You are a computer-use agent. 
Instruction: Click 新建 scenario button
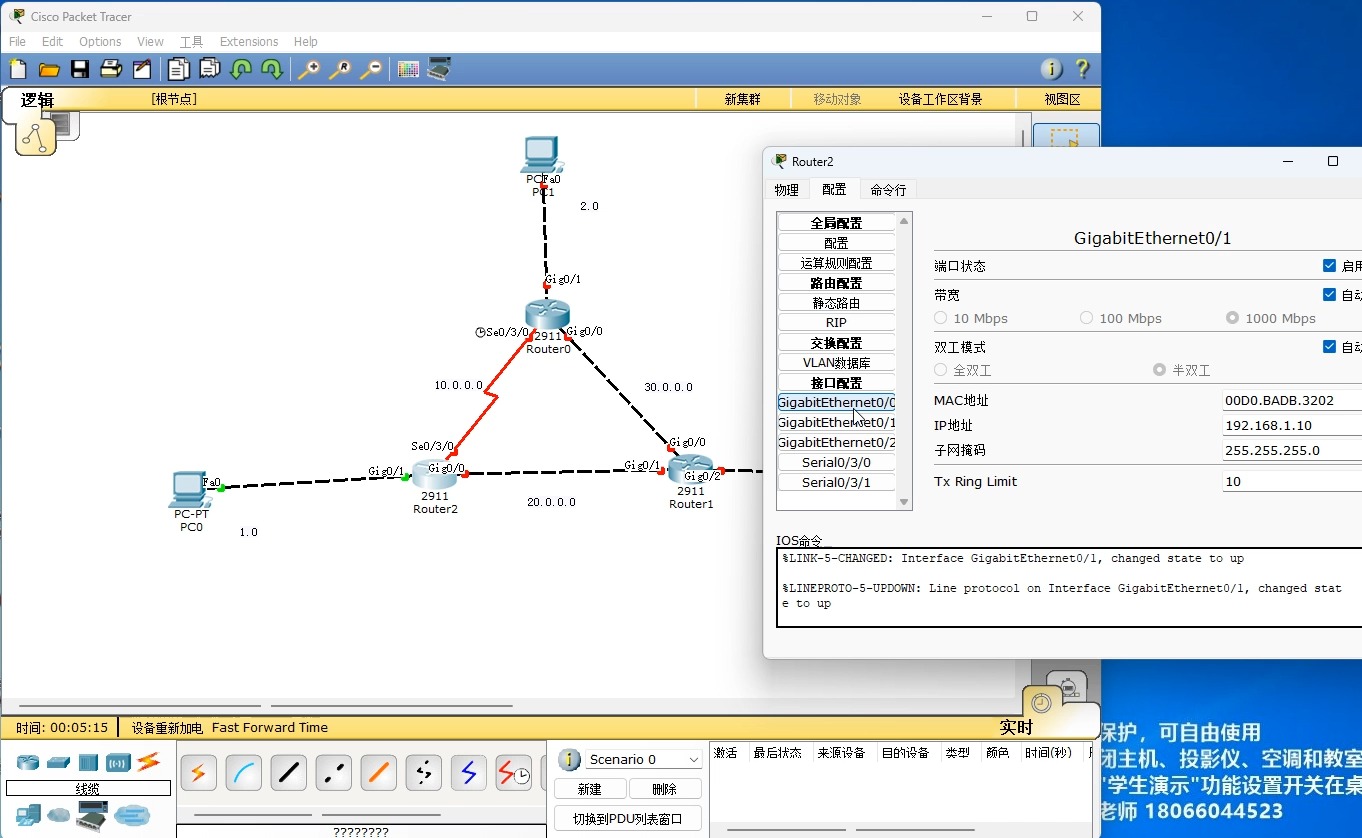click(589, 789)
